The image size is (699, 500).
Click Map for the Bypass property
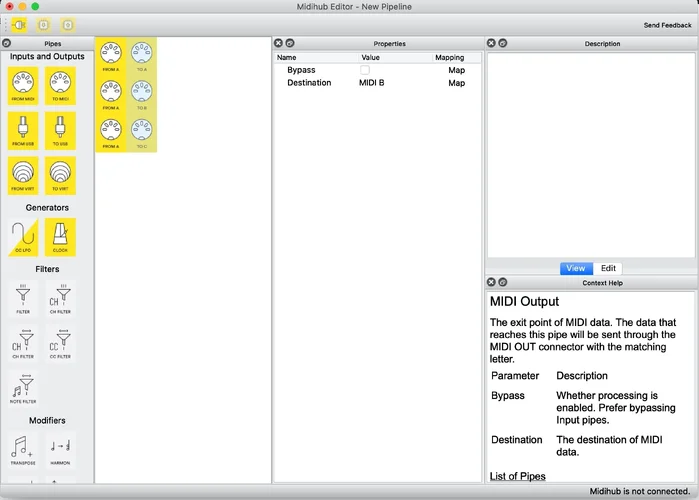[456, 70]
